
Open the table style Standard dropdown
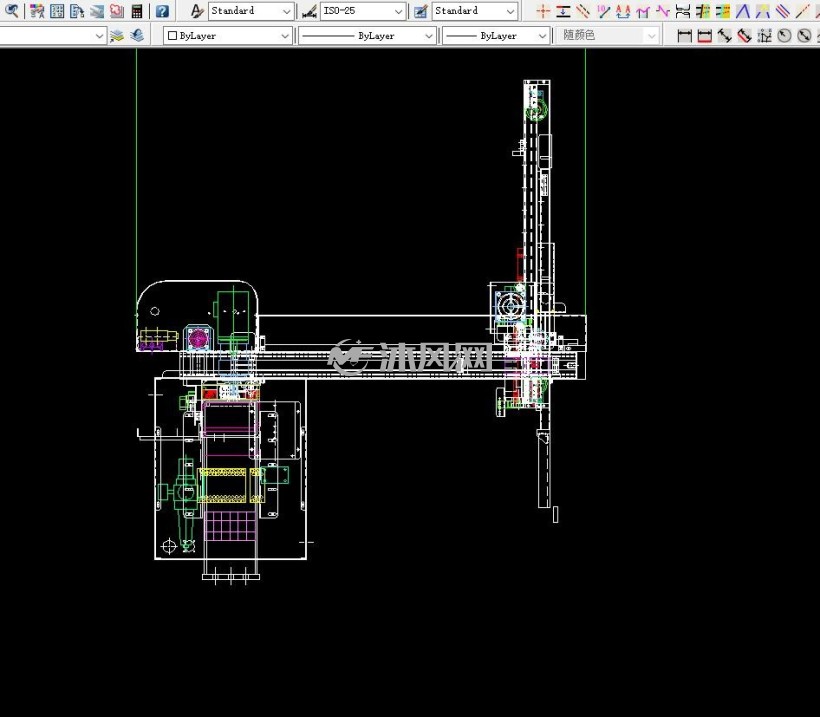475,11
